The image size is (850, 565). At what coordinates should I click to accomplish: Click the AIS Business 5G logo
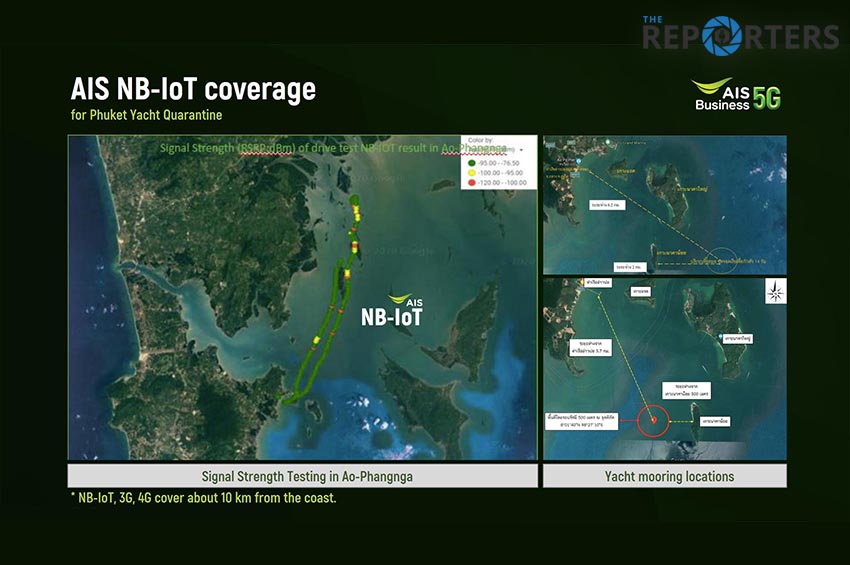[x=737, y=95]
